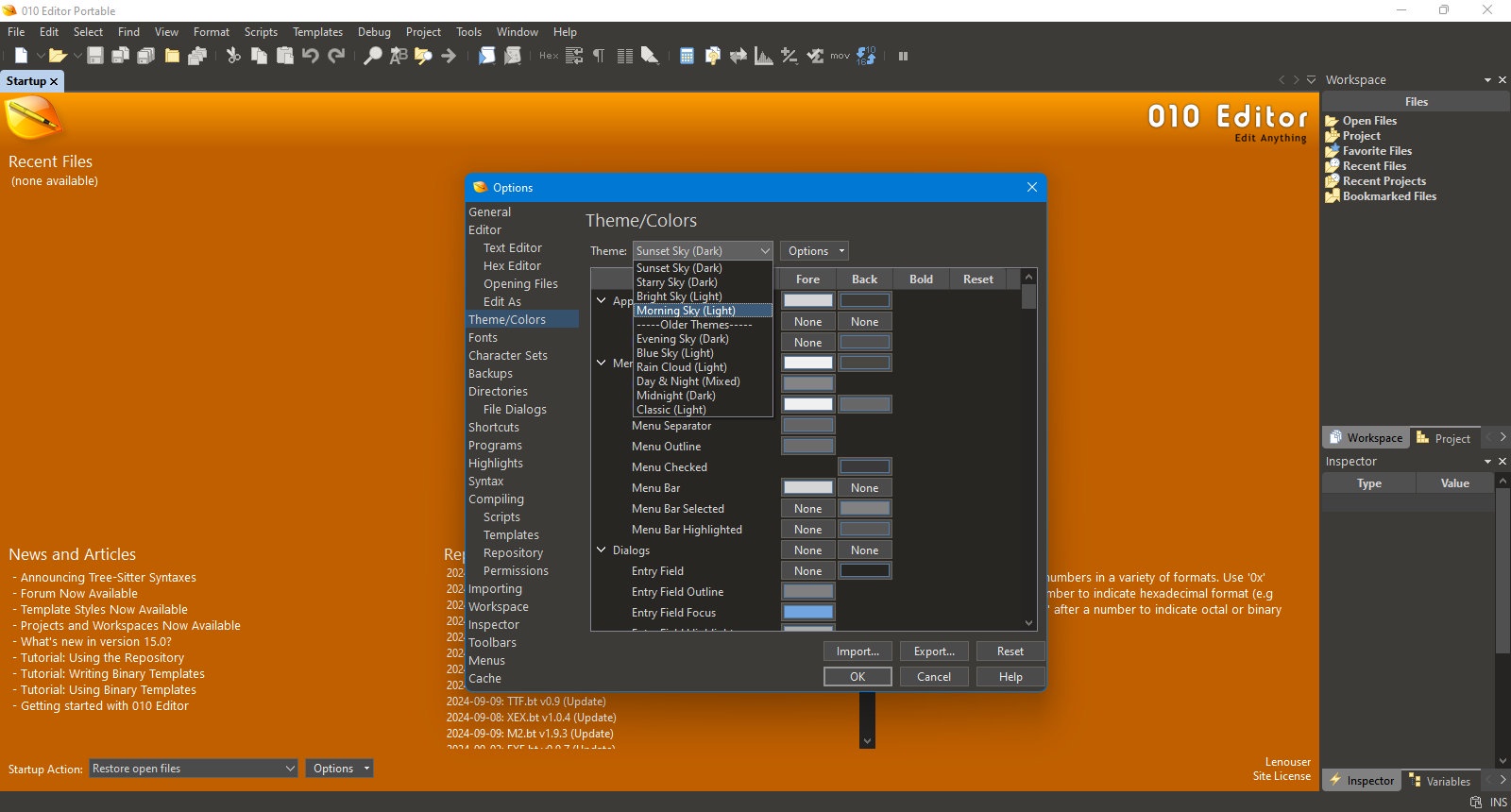Click the Import... button
Viewport: 1511px width, 812px height.
(857, 651)
